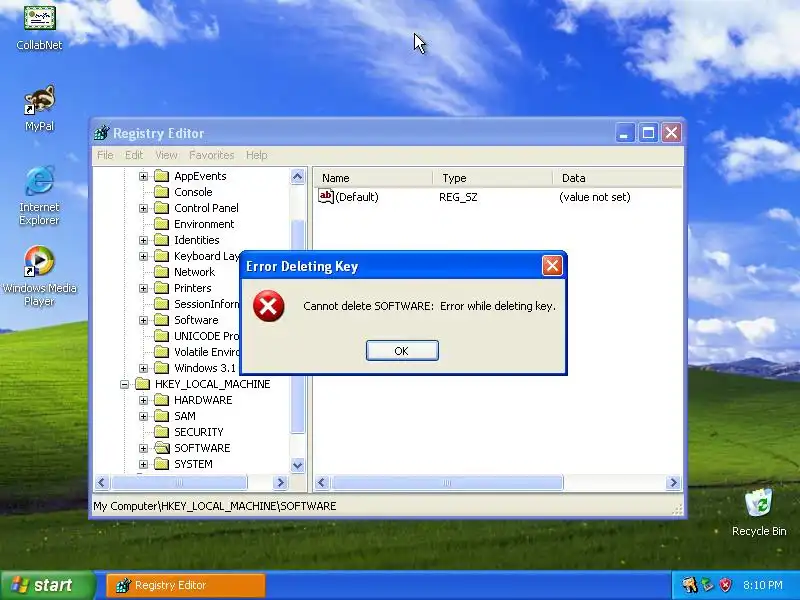The width and height of the screenshot is (800, 600).
Task: Select the Recycle Bin desktop icon
Action: (x=759, y=512)
